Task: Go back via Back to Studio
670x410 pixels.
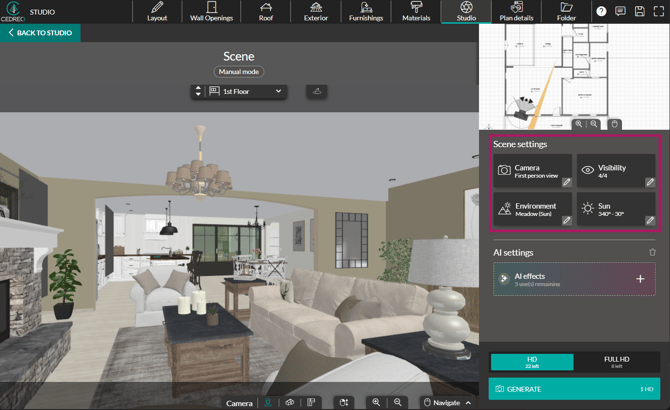Action: [x=40, y=33]
